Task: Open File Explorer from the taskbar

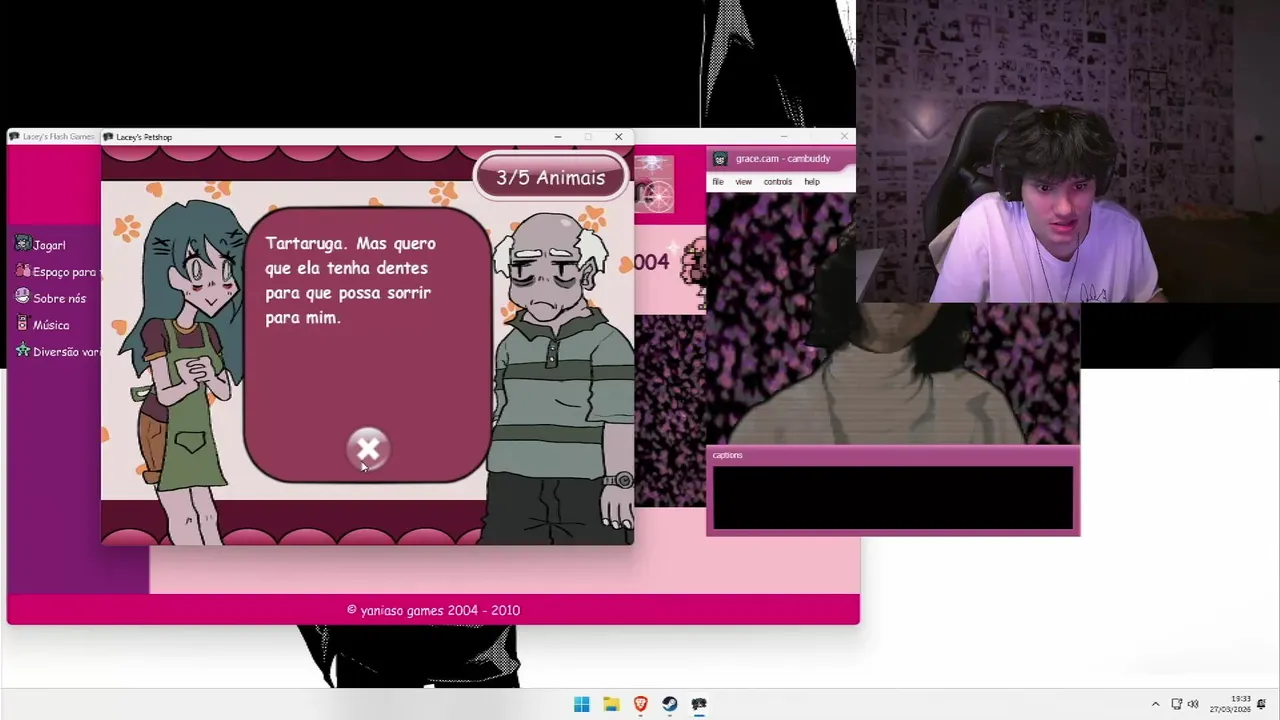Action: [611, 704]
